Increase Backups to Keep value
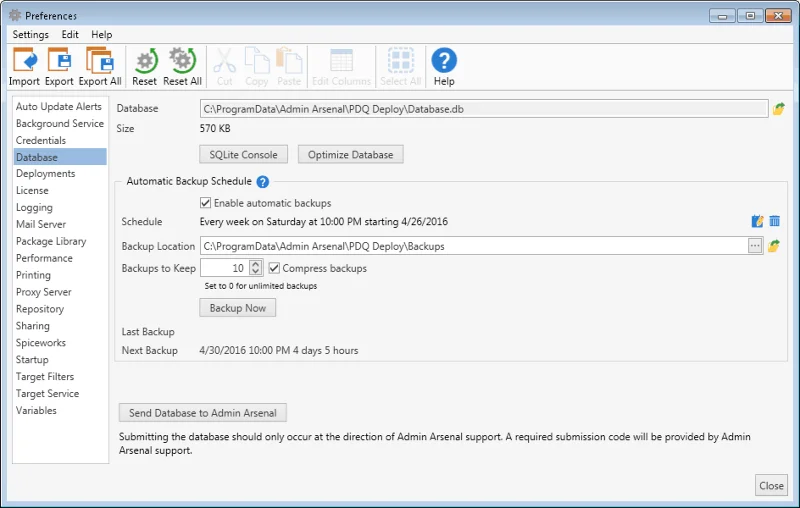This screenshot has height=508, width=800. click(x=256, y=264)
